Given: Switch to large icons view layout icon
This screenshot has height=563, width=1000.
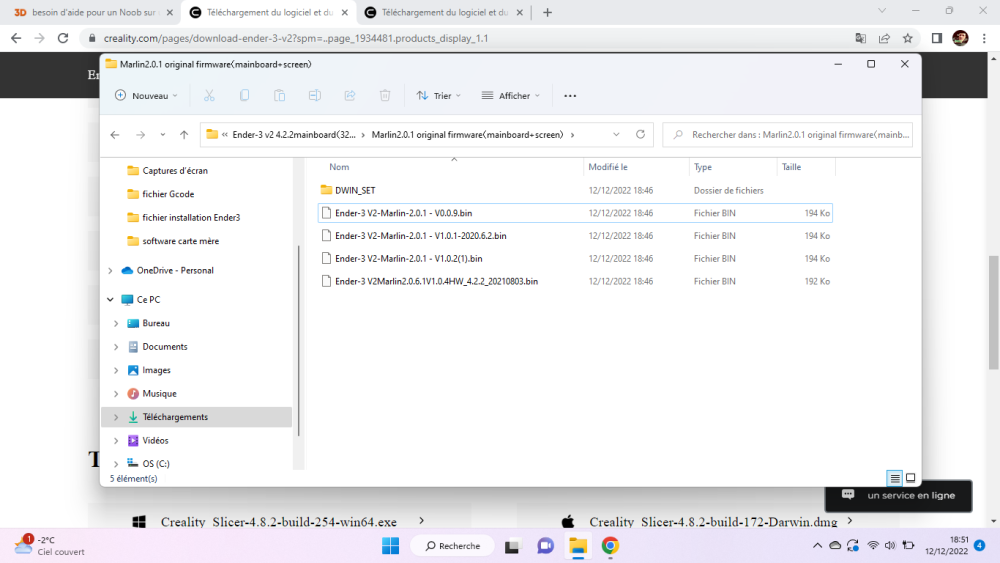Looking at the screenshot, I should point(911,478).
